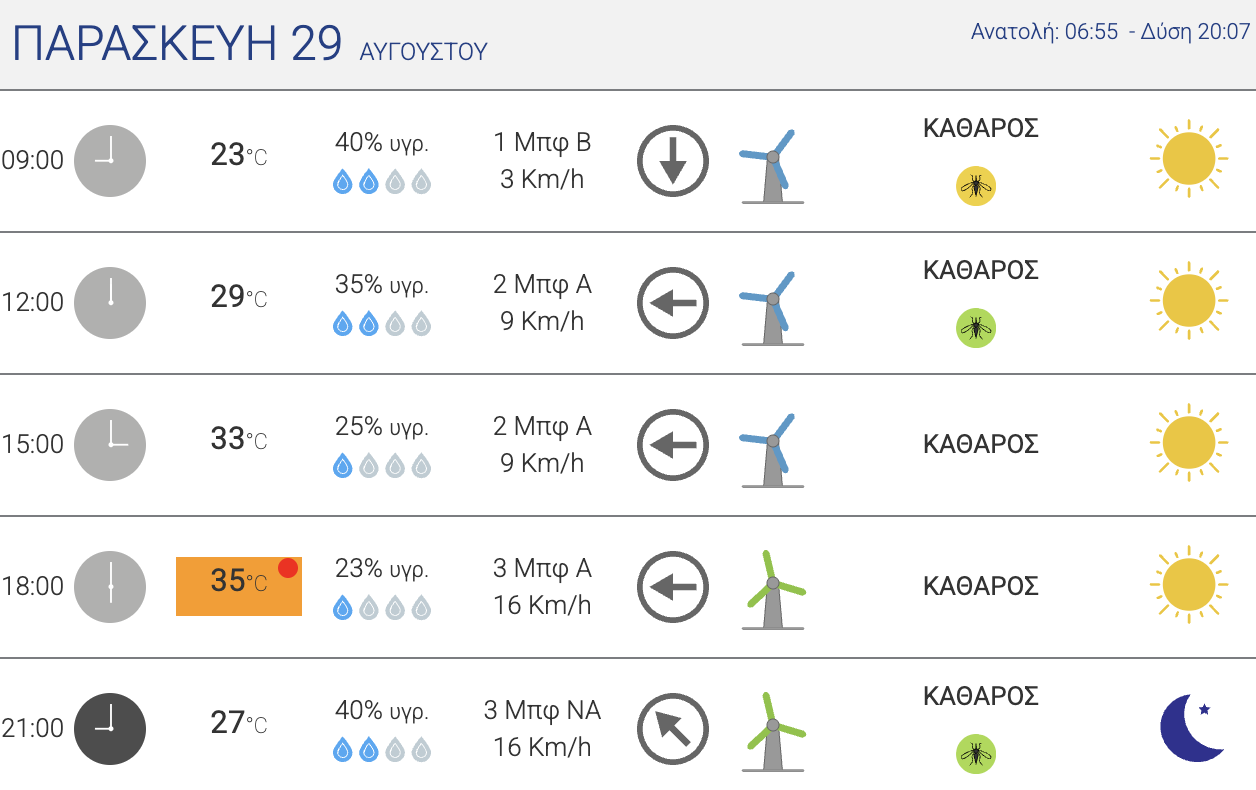Click the southeast wind arrow at 21:00
This screenshot has height=790, width=1256.
pos(673,729)
